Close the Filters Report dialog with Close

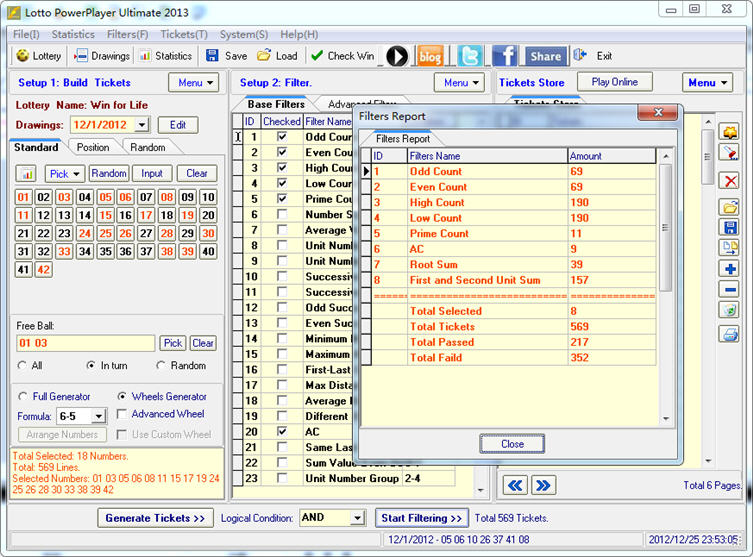pos(512,444)
